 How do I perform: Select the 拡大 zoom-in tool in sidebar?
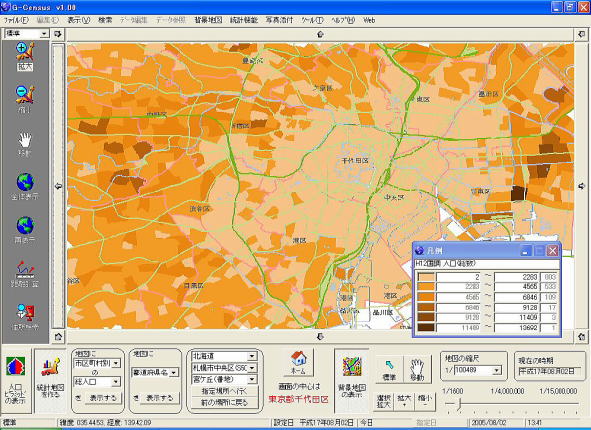point(25,57)
